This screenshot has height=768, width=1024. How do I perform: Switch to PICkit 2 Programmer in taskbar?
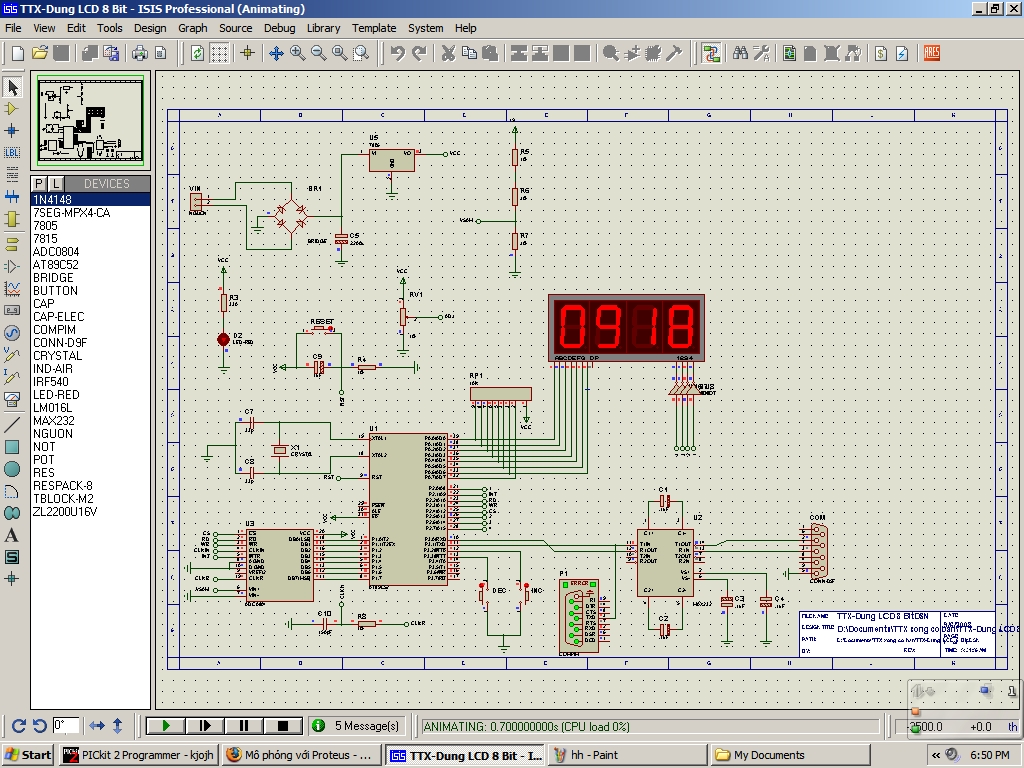tap(137, 755)
